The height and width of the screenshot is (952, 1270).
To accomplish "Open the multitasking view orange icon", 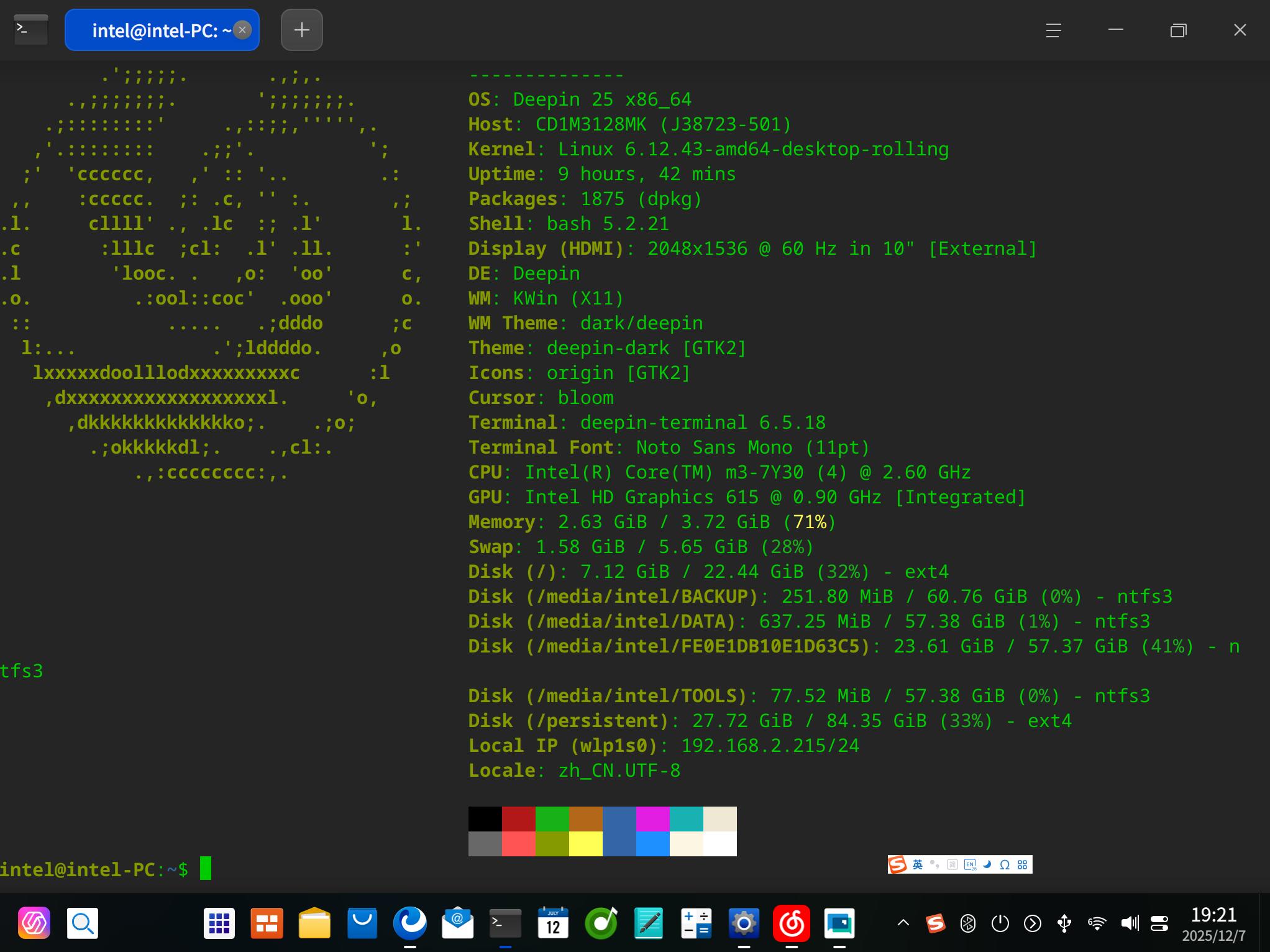I will (267, 923).
